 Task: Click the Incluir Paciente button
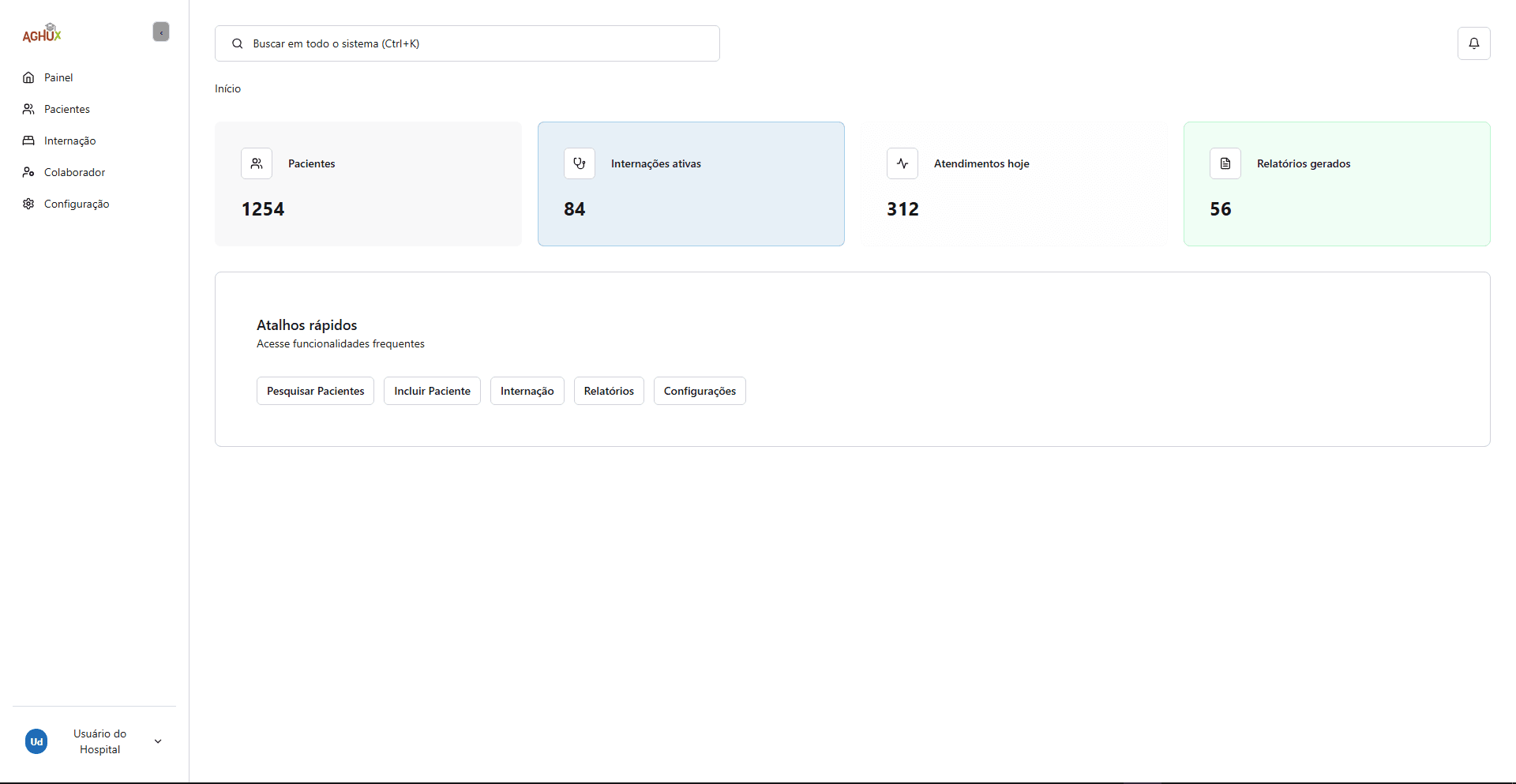pos(432,391)
